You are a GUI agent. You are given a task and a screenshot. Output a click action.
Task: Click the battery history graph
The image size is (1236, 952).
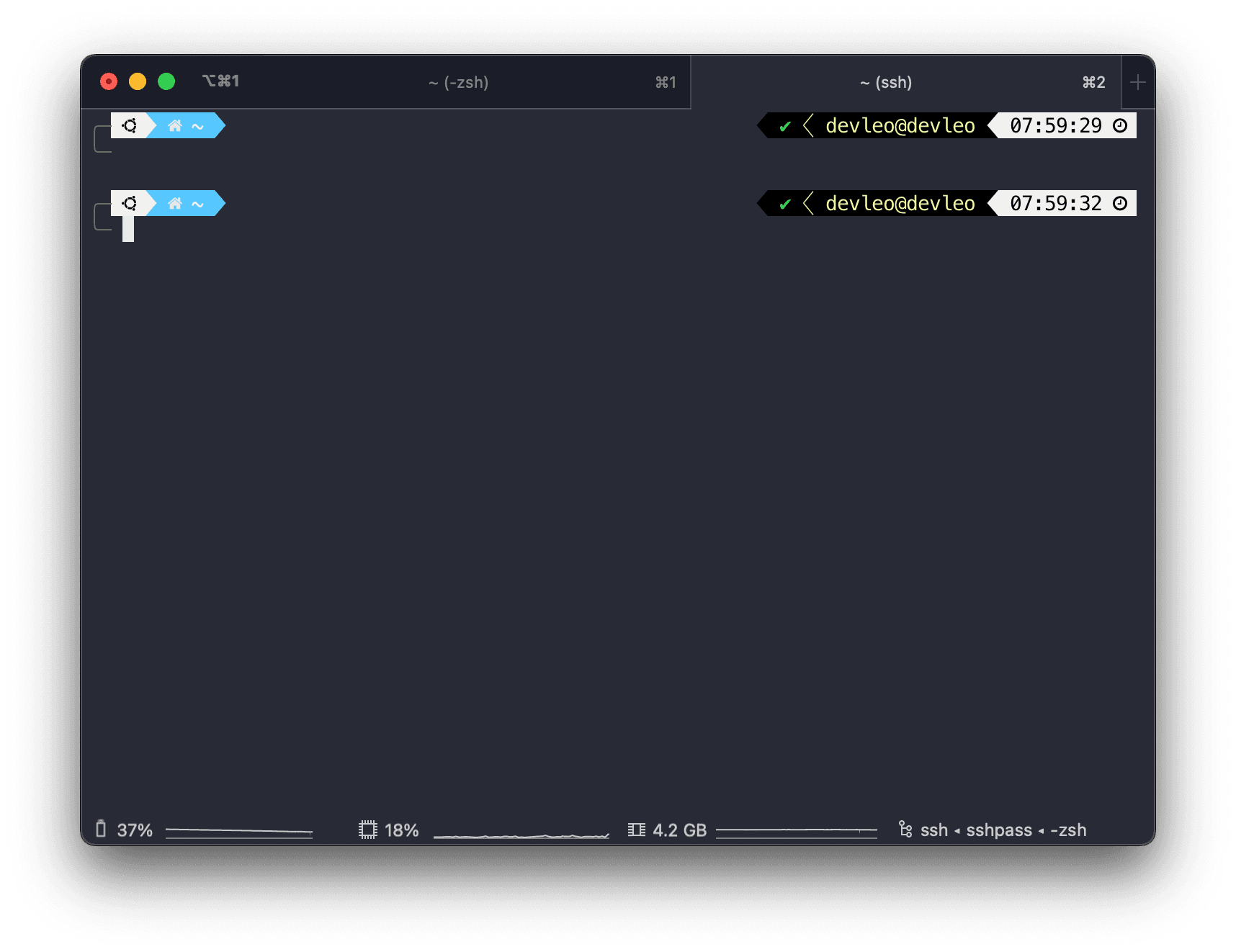click(x=239, y=832)
